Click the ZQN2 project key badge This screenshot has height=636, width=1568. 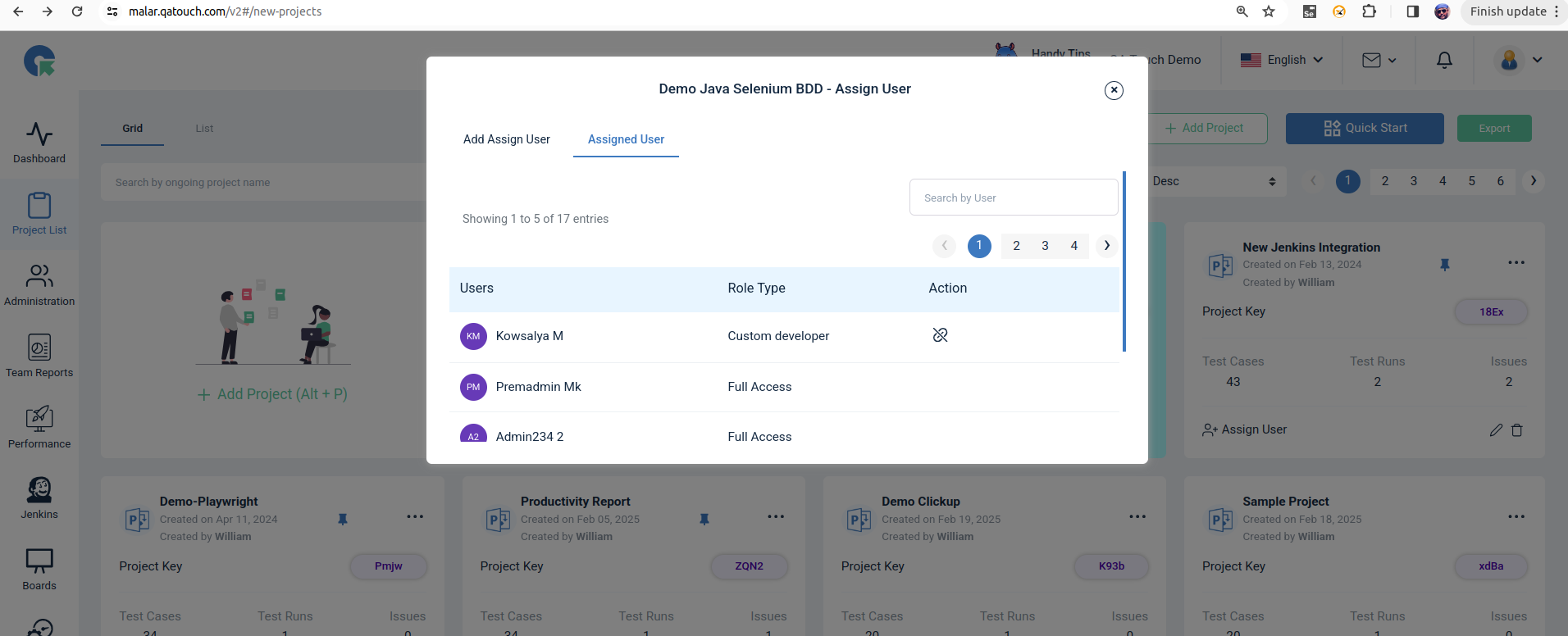tap(749, 566)
